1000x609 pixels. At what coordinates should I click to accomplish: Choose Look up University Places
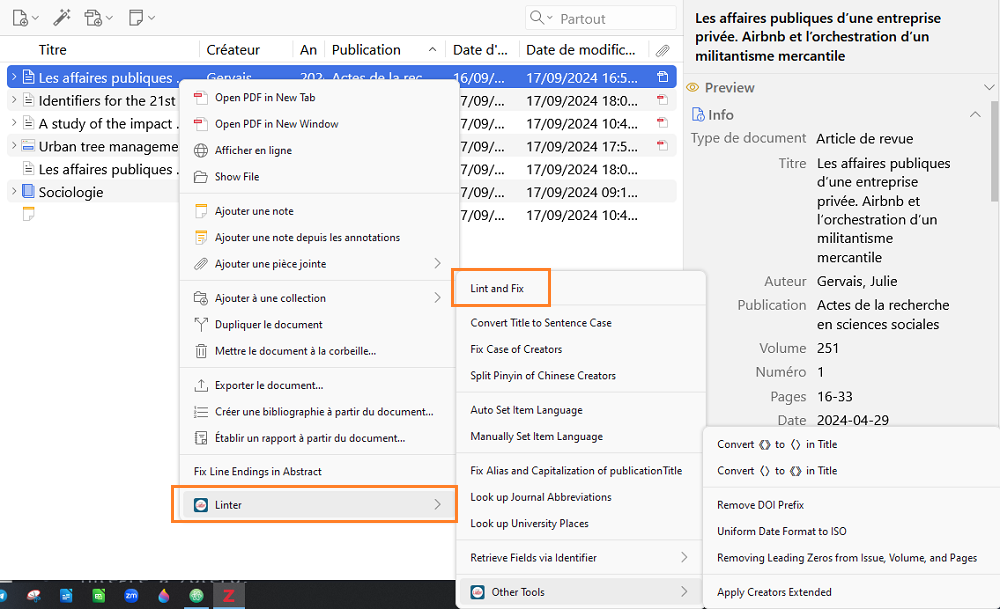(x=529, y=524)
